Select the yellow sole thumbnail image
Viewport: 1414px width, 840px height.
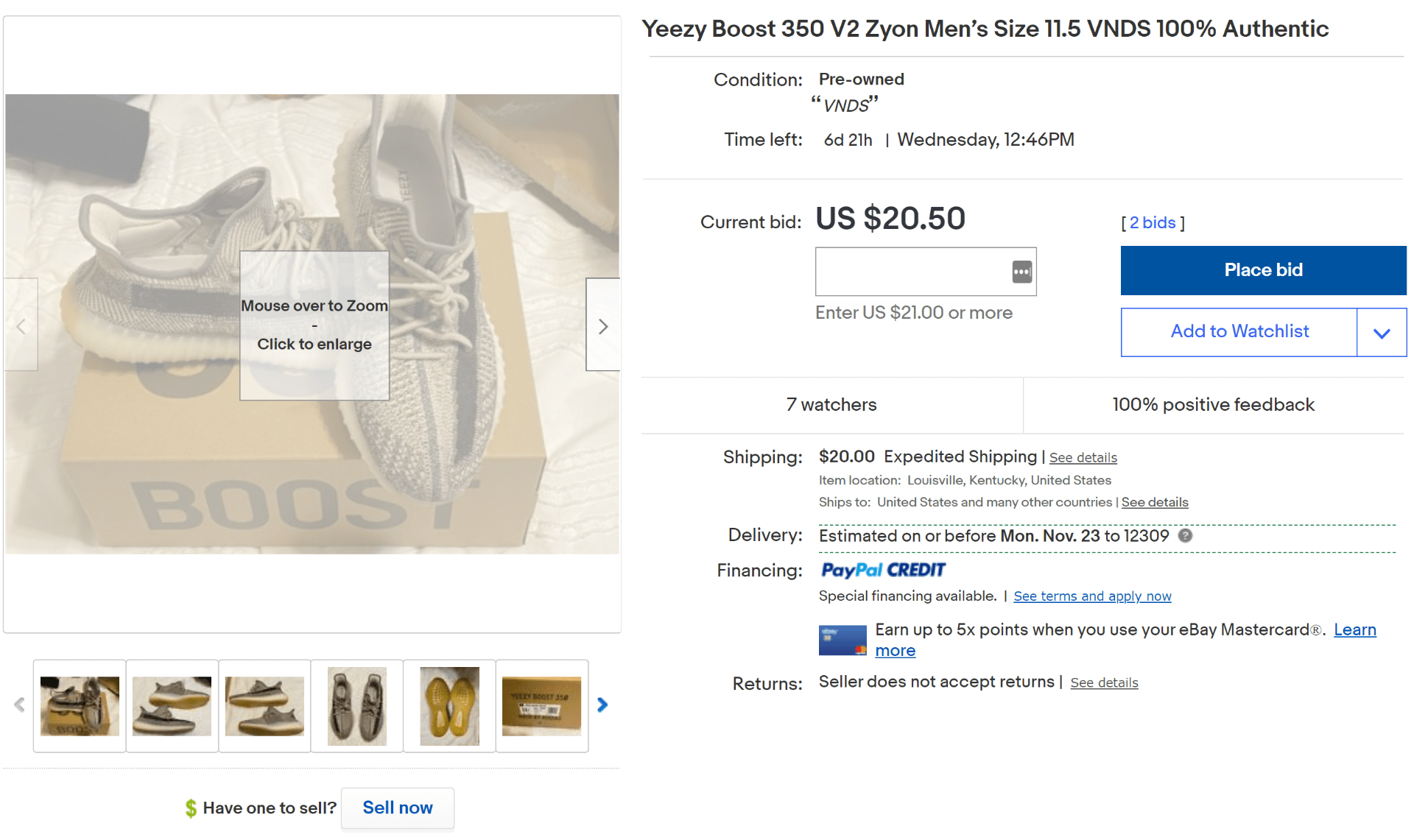pyautogui.click(x=449, y=705)
